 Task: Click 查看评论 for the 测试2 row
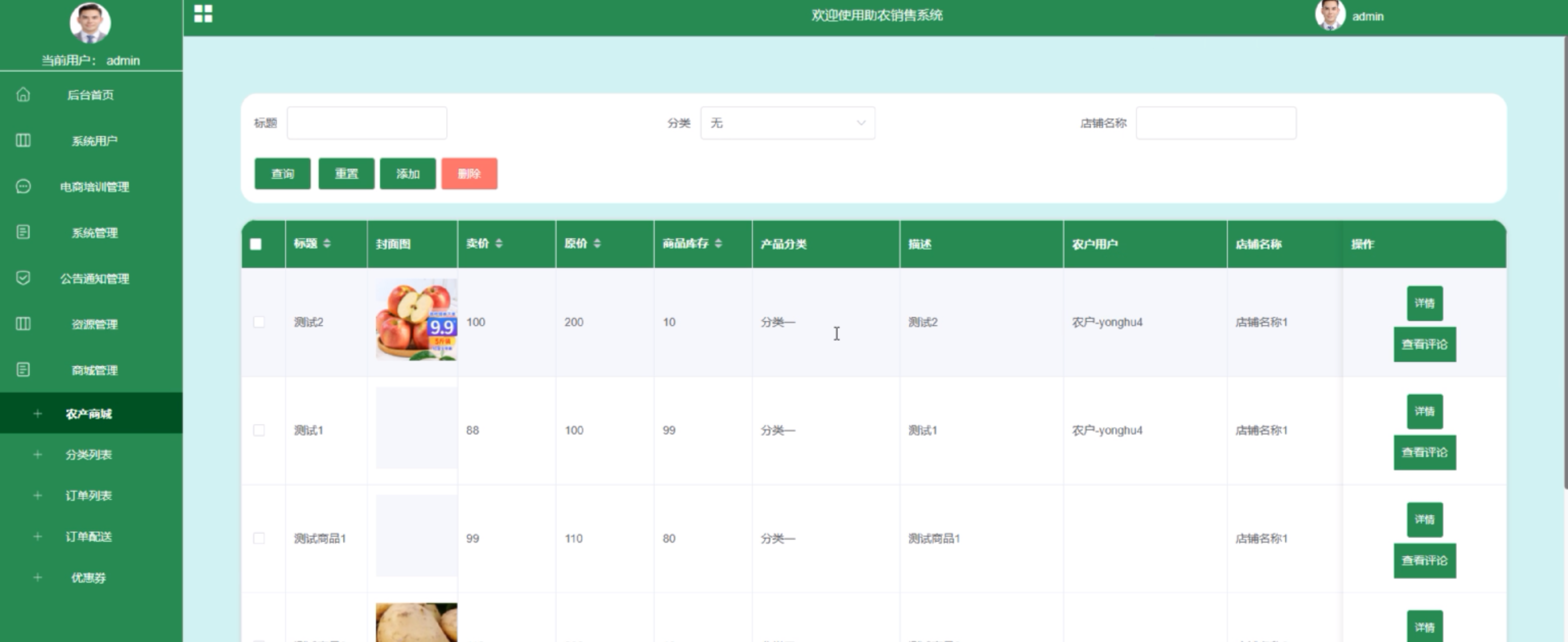[x=1424, y=345]
